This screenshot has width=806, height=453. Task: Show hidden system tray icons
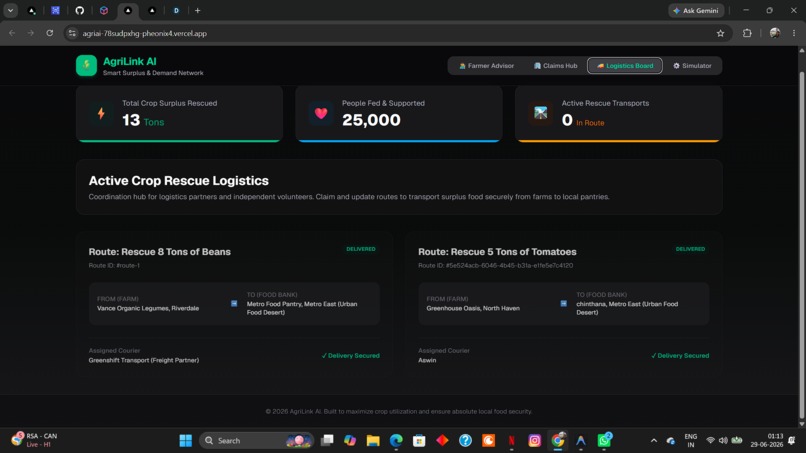[x=653, y=441]
